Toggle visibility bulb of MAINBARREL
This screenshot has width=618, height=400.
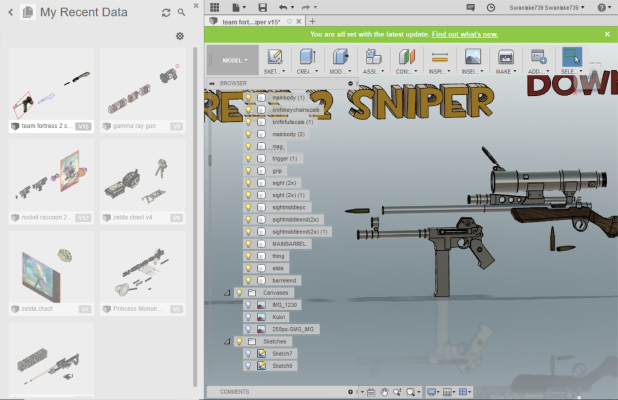pos(248,244)
